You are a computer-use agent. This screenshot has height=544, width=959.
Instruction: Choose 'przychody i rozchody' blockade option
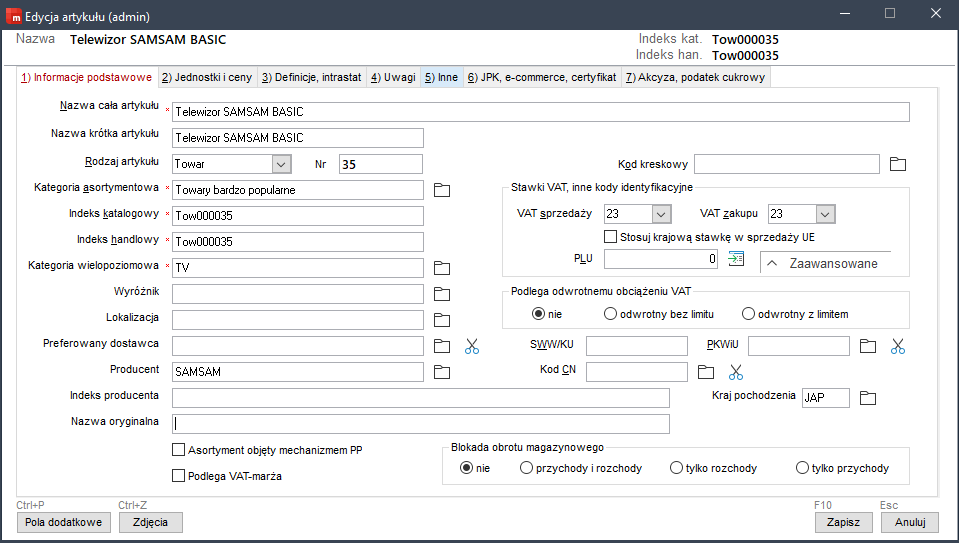point(526,468)
